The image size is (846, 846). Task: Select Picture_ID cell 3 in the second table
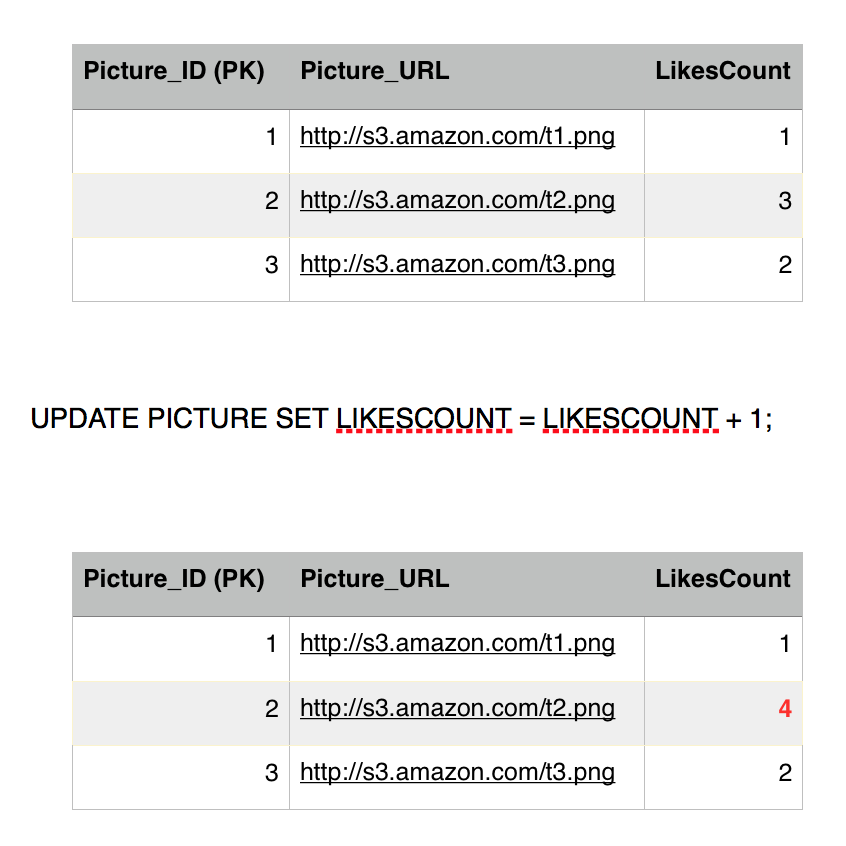tap(272, 773)
